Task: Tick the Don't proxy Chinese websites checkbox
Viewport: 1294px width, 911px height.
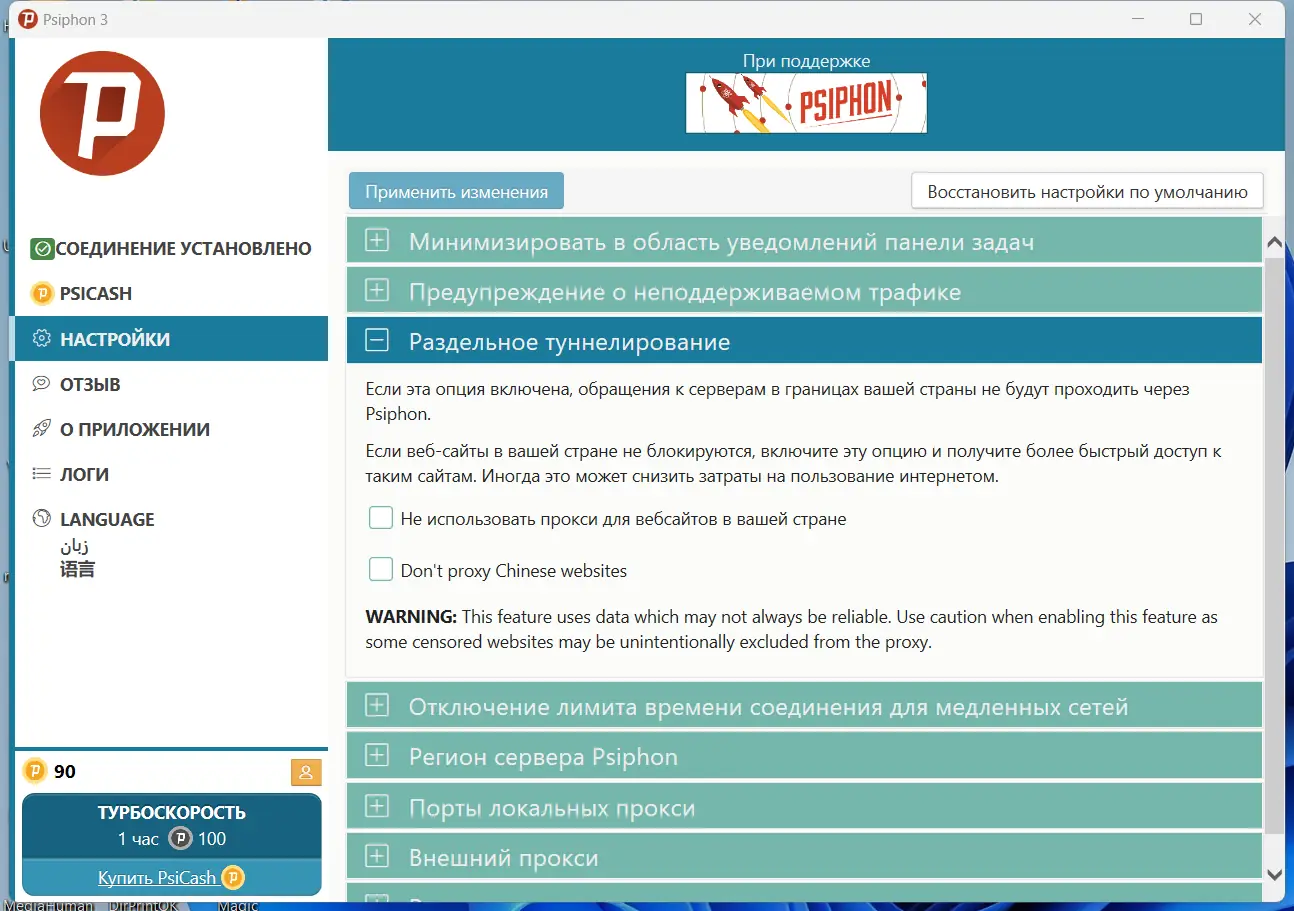Action: (x=381, y=570)
